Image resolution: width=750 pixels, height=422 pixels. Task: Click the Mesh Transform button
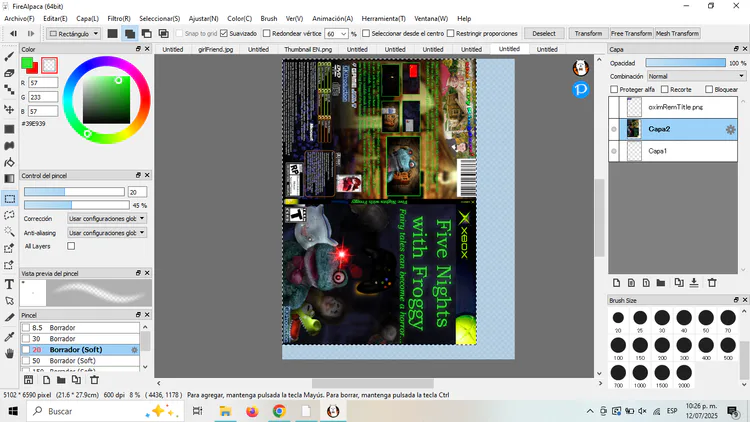point(677,33)
